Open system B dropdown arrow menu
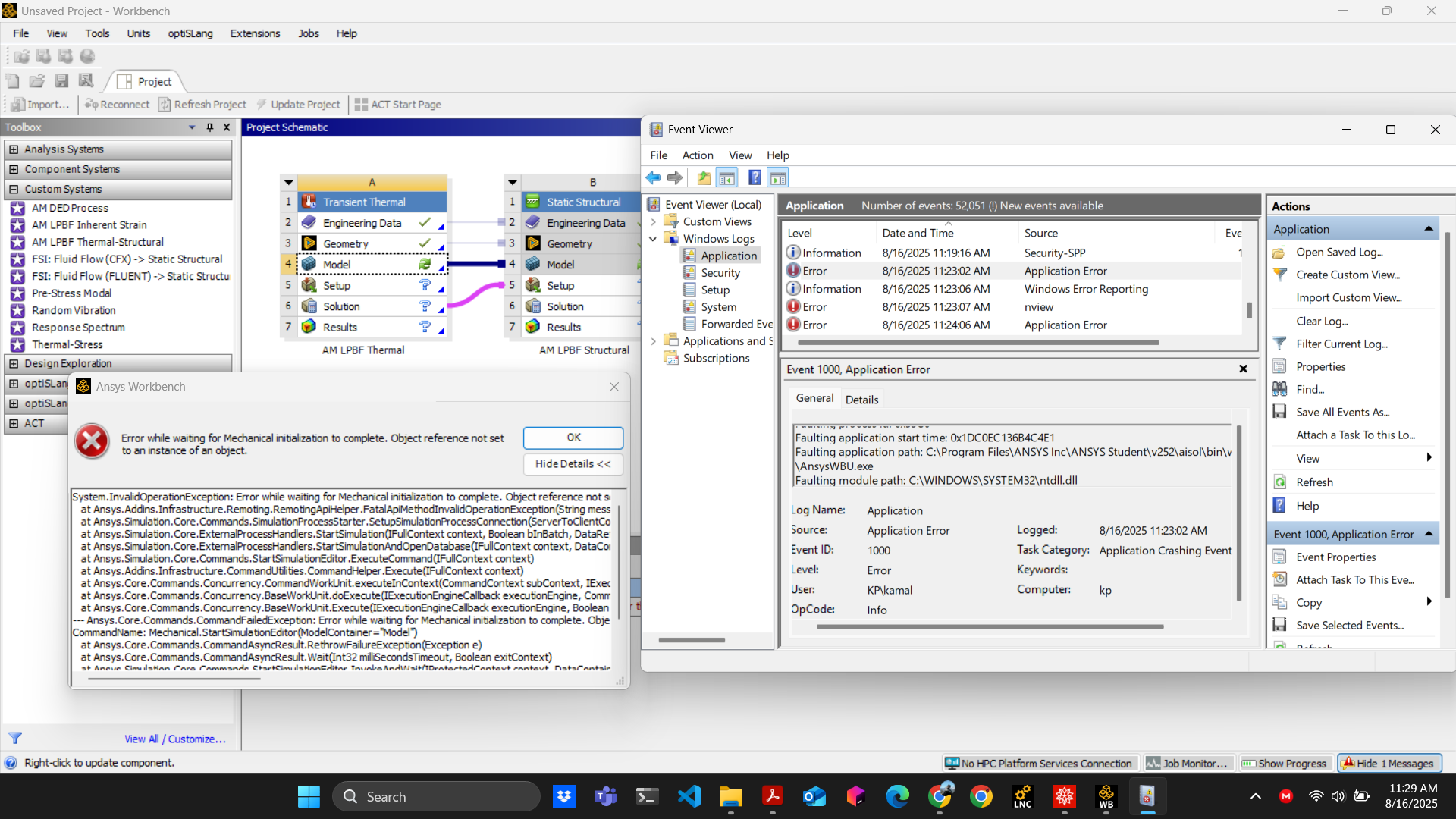 [513, 183]
